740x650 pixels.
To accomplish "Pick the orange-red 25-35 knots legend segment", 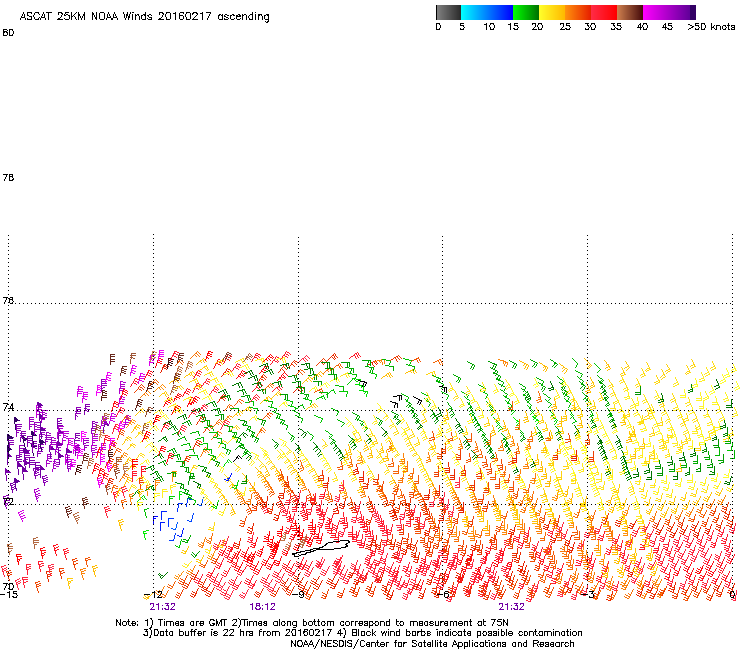I will tap(591, 12).
